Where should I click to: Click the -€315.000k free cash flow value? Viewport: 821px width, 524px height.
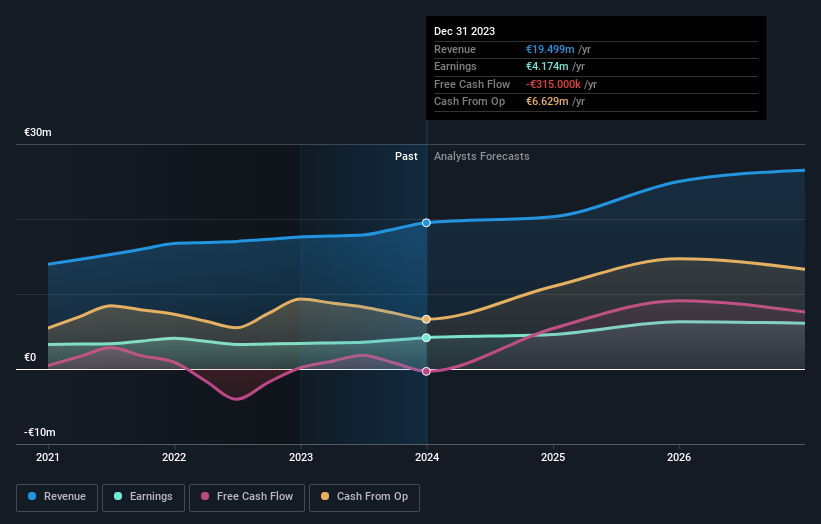(553, 84)
